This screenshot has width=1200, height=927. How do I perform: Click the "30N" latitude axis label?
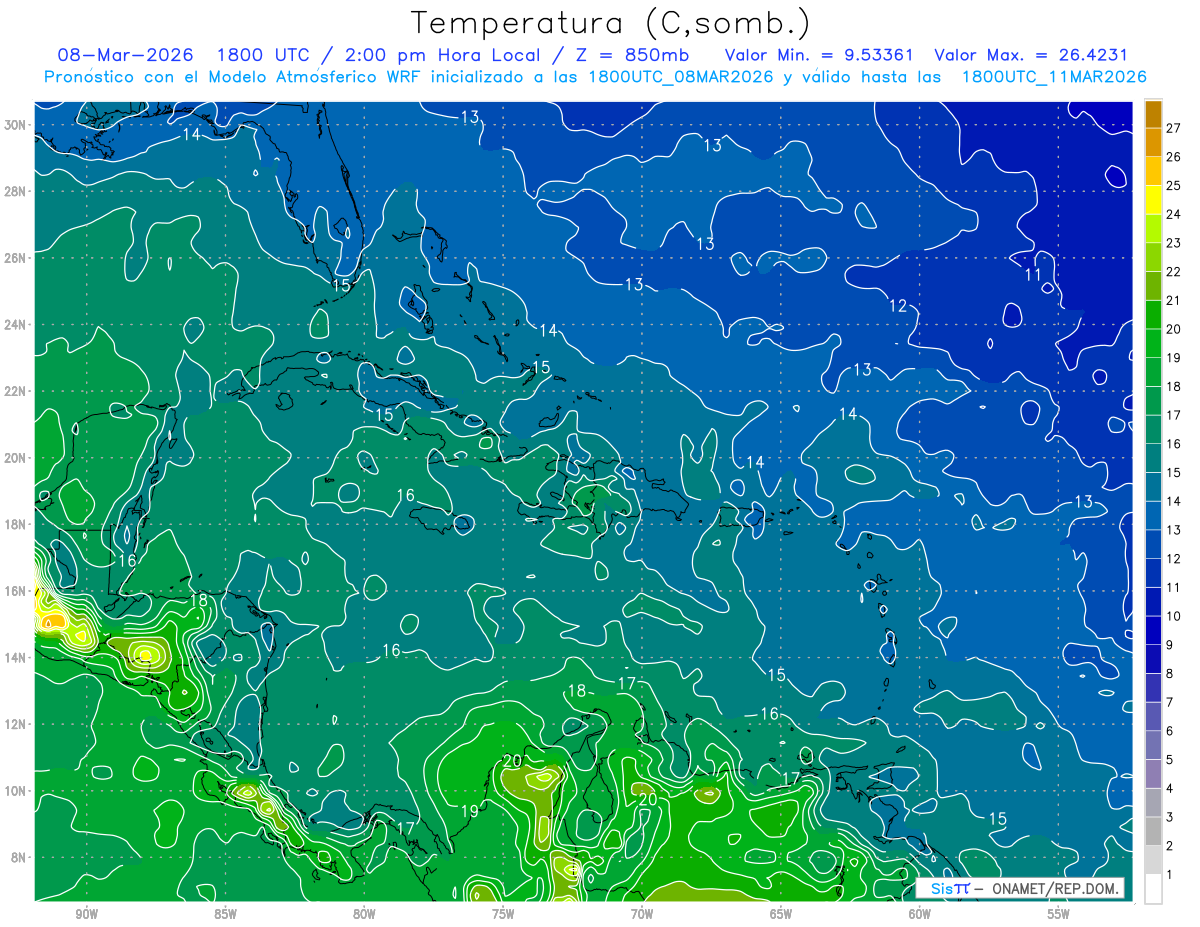[x=17, y=125]
